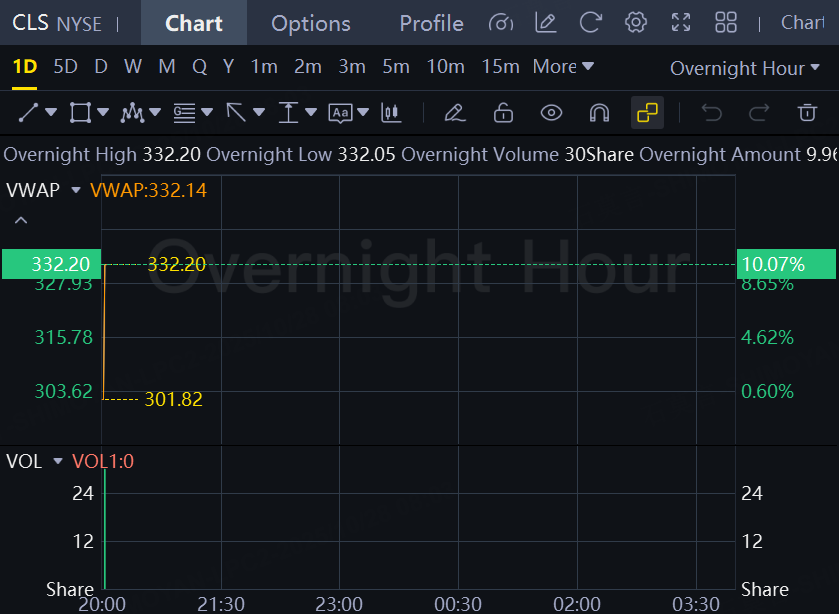Refresh the chart data
This screenshot has width=839, height=614.
(x=591, y=23)
